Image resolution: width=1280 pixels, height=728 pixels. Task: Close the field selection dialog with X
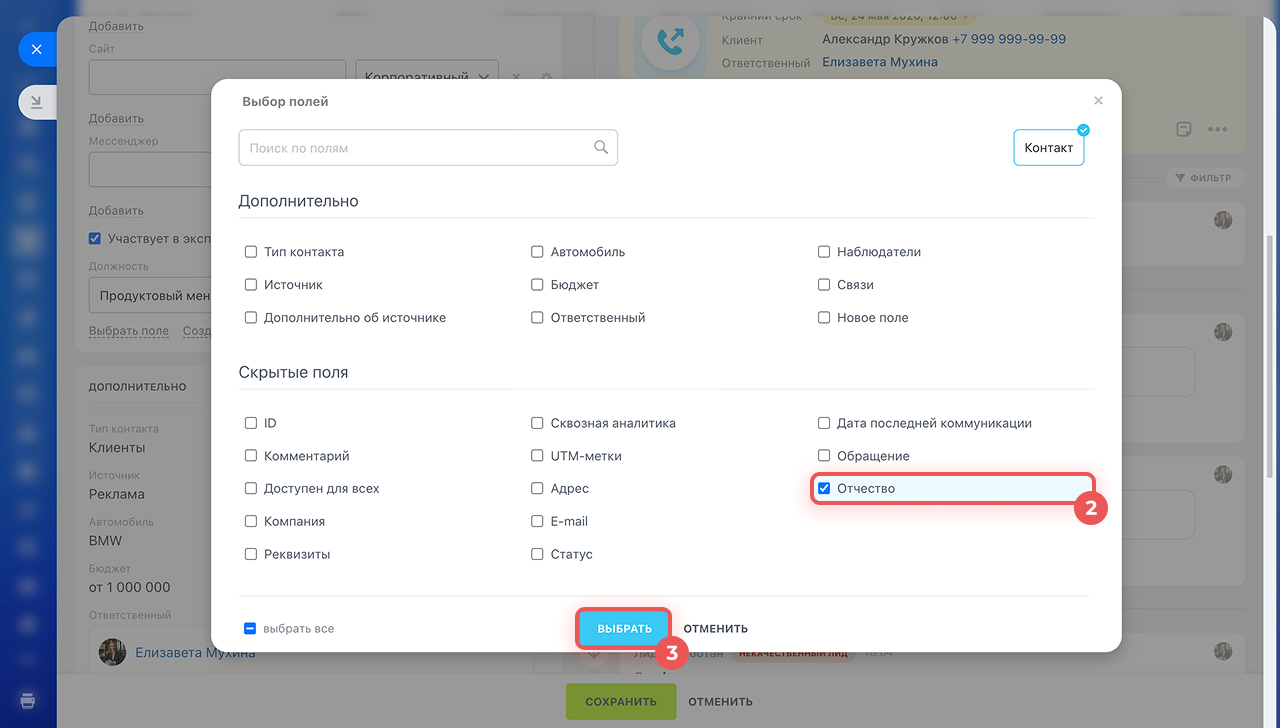pos(1098,101)
